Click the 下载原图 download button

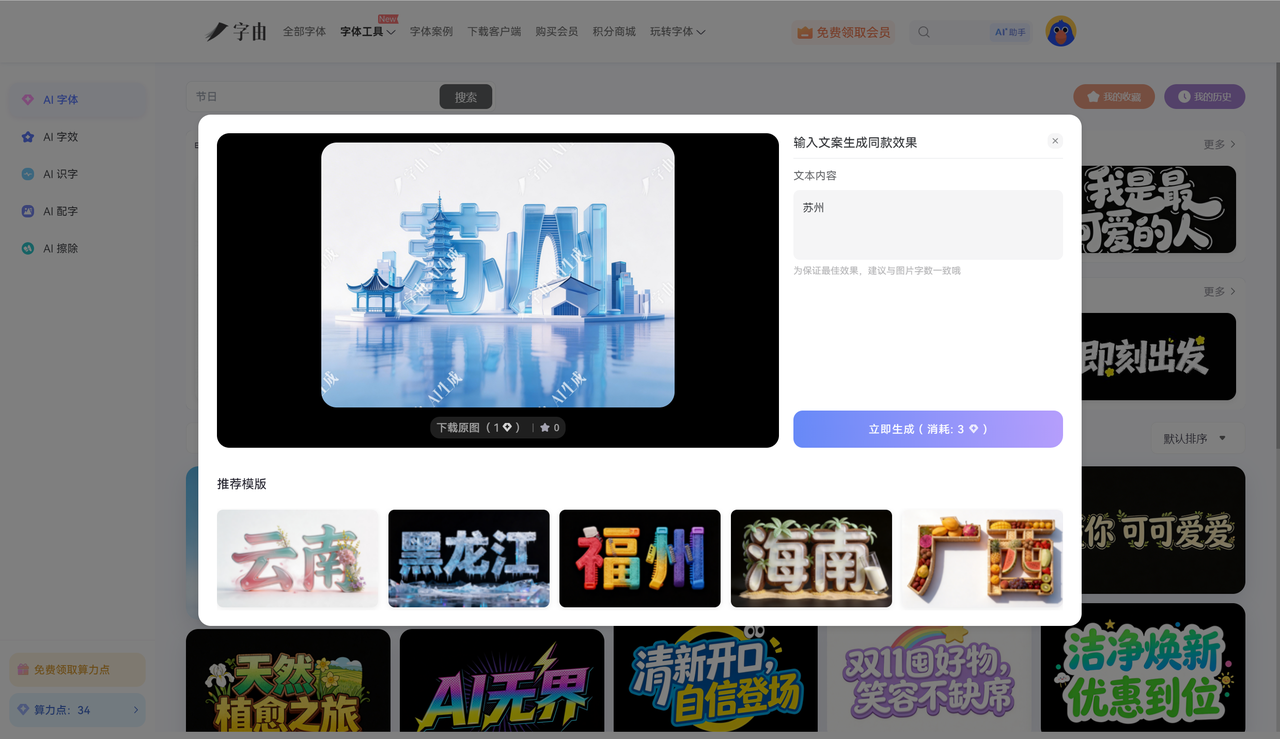pos(478,428)
